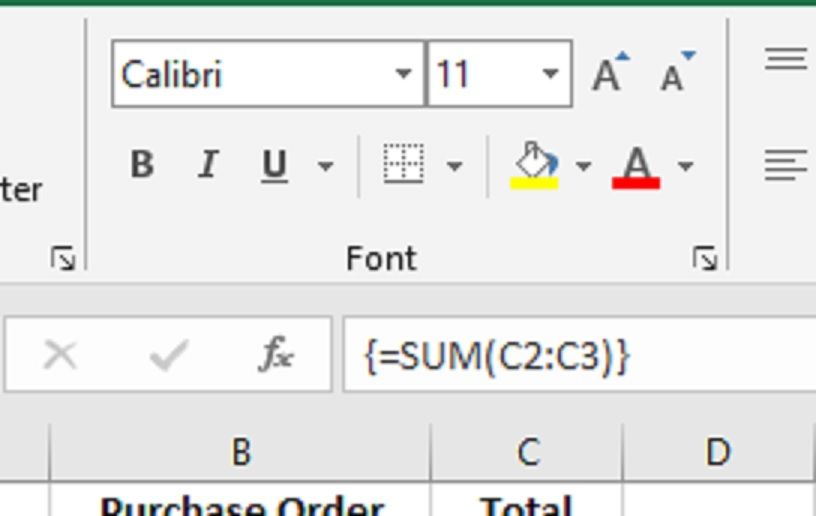The width and height of the screenshot is (816, 516).
Task: Select column D header
Action: (x=718, y=452)
